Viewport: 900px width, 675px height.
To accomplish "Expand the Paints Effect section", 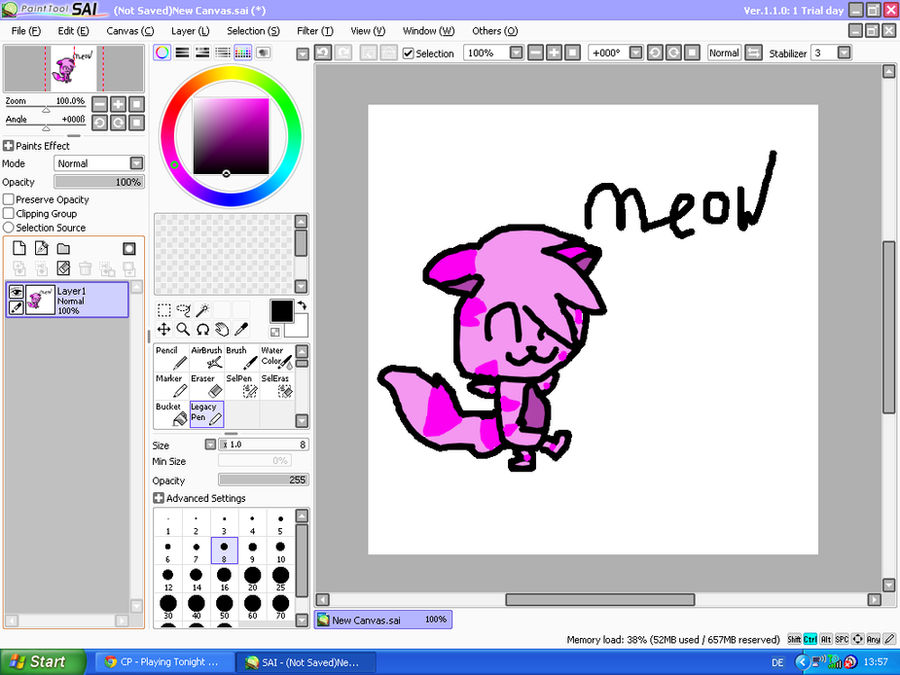I will pos(8,146).
